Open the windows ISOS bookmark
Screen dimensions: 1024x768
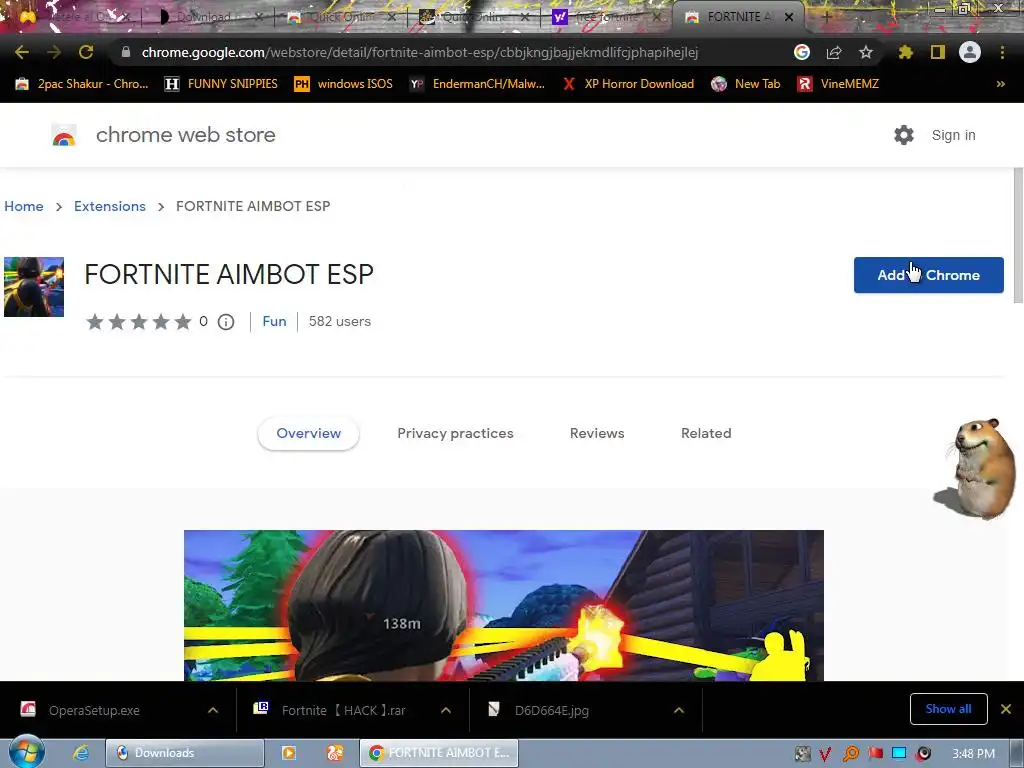pos(344,84)
